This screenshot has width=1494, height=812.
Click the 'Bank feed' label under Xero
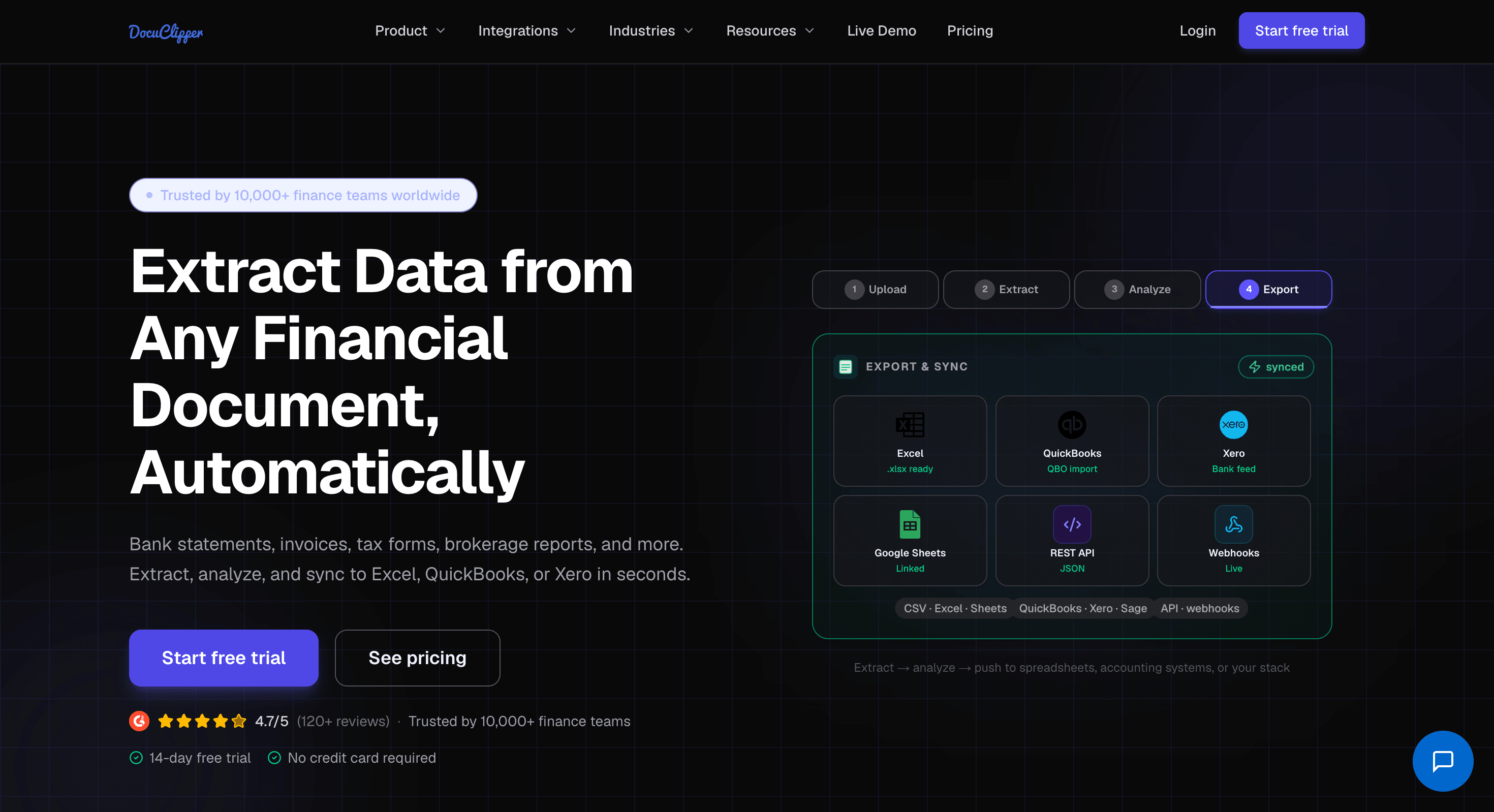[x=1234, y=469]
